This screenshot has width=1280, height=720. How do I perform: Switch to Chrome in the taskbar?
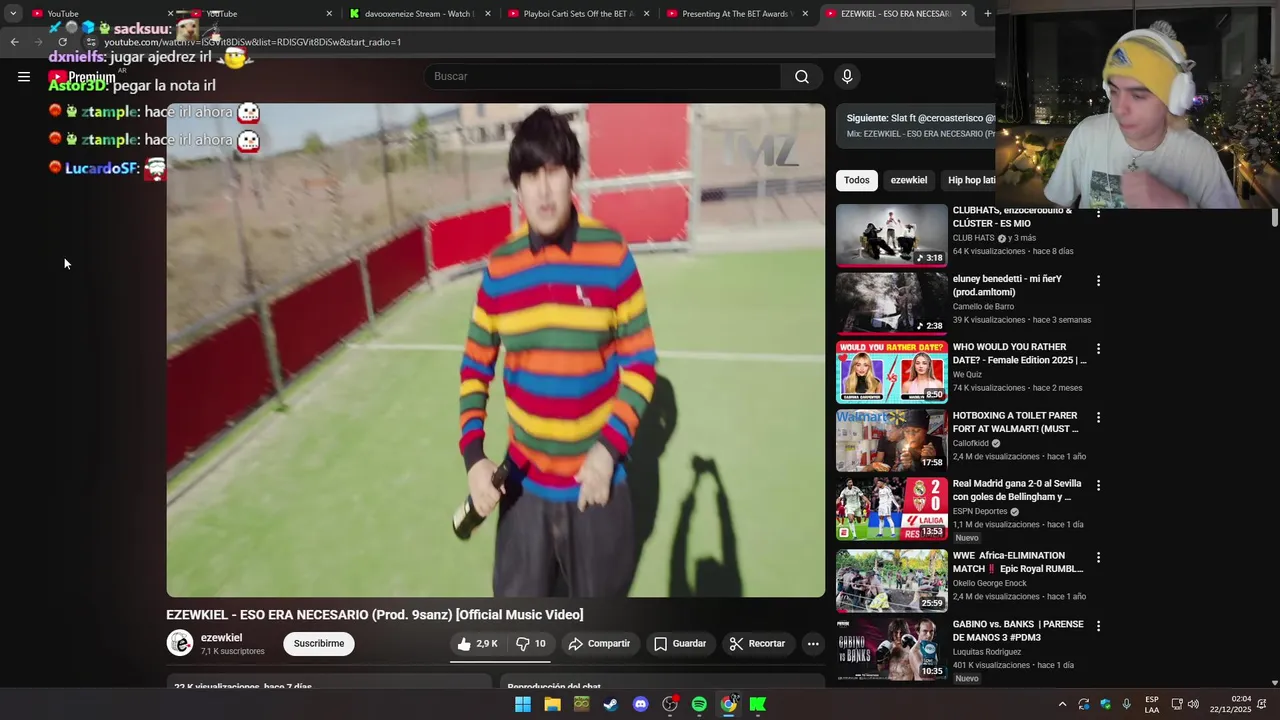click(729, 704)
